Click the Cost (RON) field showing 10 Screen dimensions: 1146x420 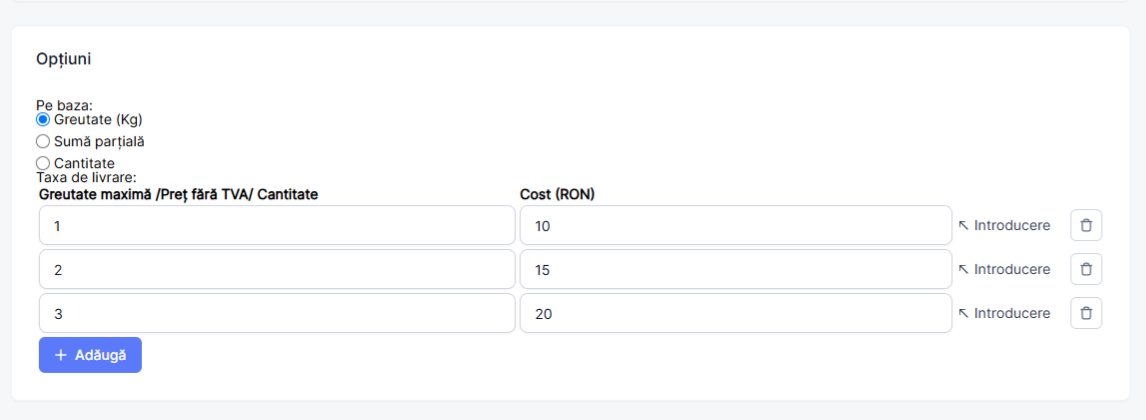(x=735, y=226)
